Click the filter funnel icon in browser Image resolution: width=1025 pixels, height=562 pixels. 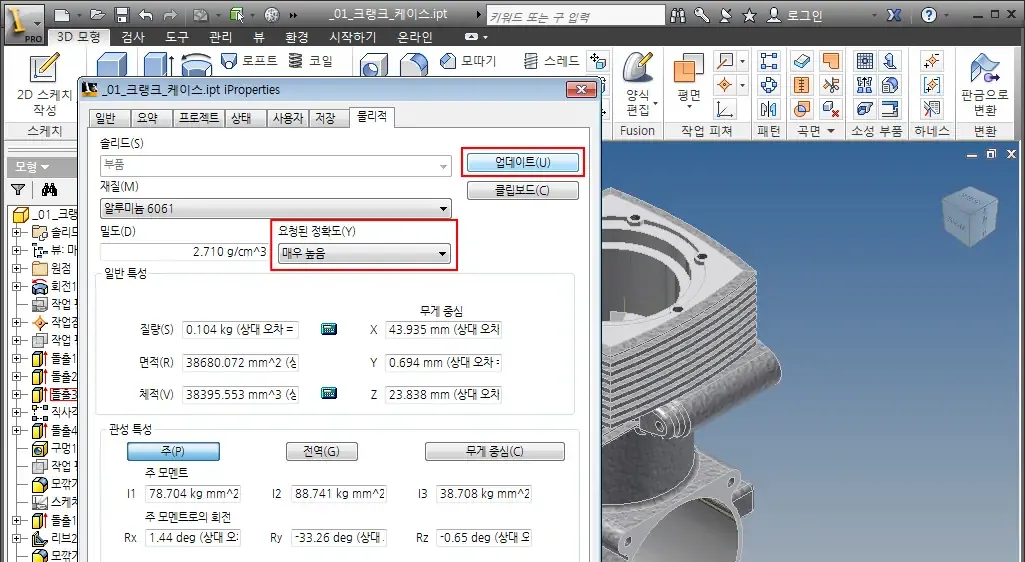click(x=18, y=190)
